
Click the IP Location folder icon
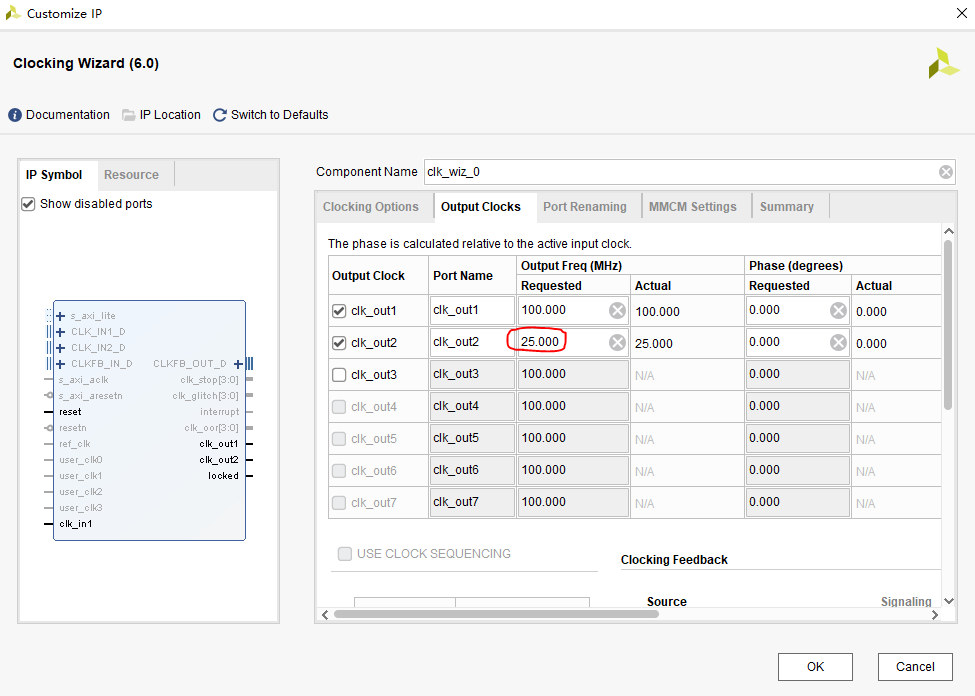tap(129, 115)
